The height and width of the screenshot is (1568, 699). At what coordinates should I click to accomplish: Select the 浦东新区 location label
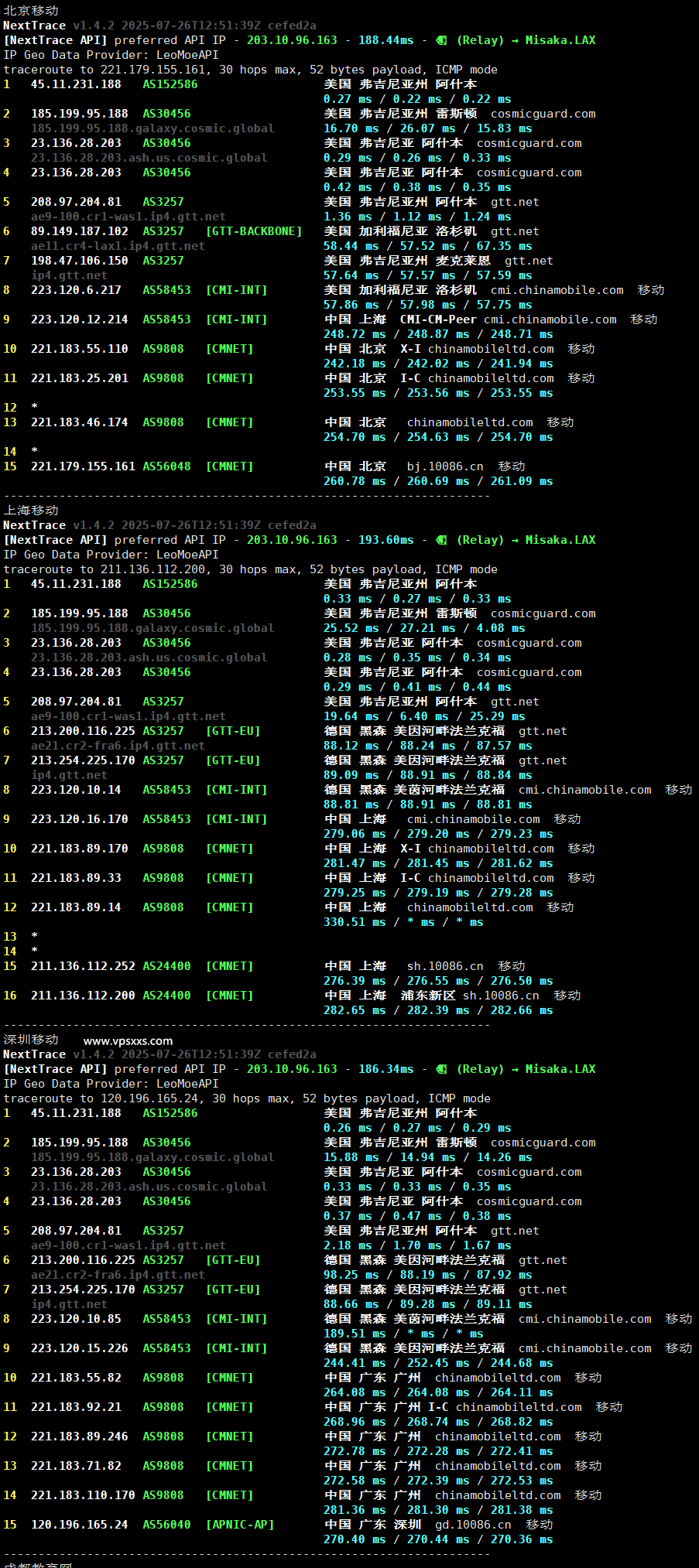tap(428, 996)
